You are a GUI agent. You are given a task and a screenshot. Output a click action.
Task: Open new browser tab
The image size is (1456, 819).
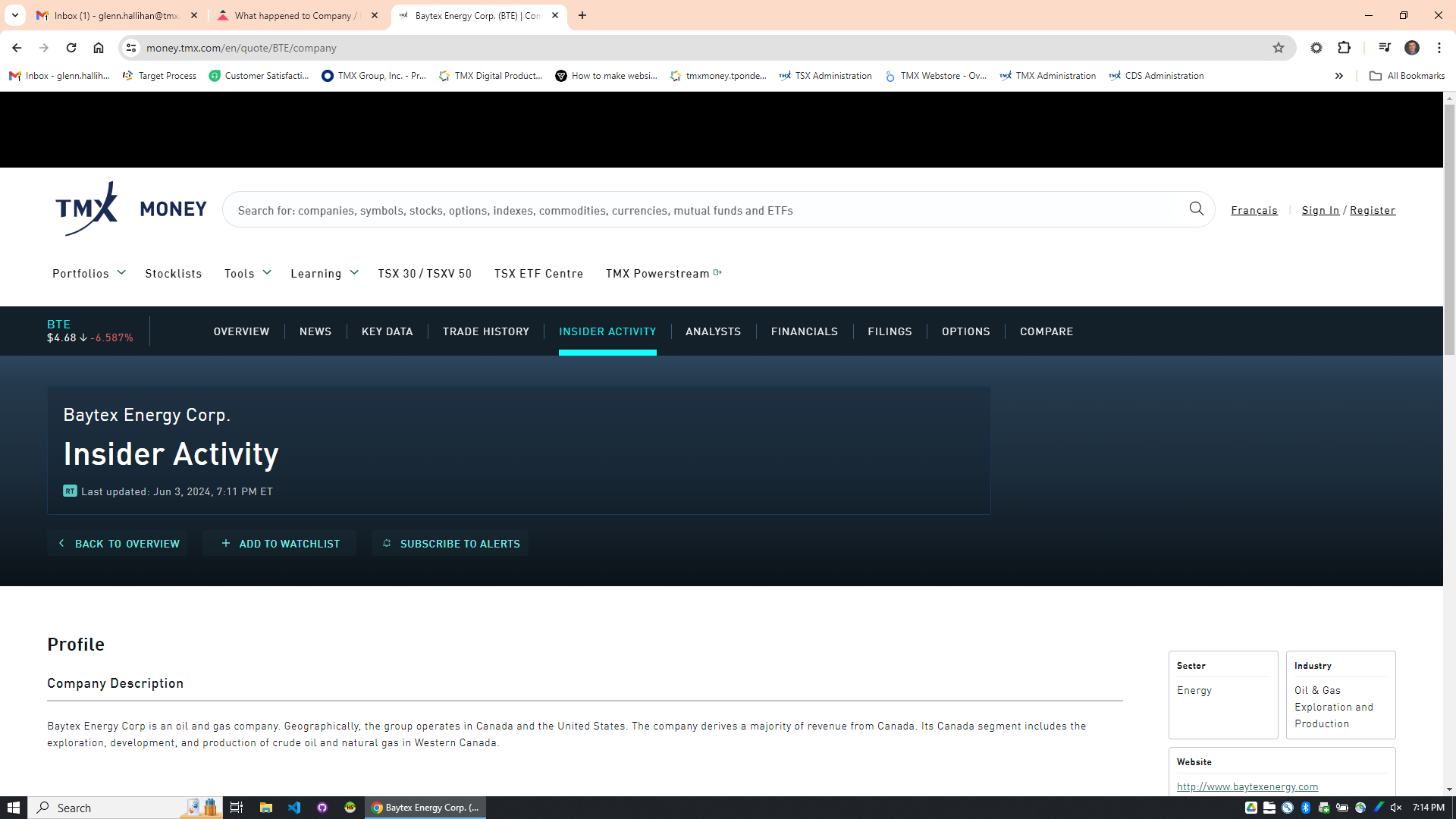[x=582, y=15]
